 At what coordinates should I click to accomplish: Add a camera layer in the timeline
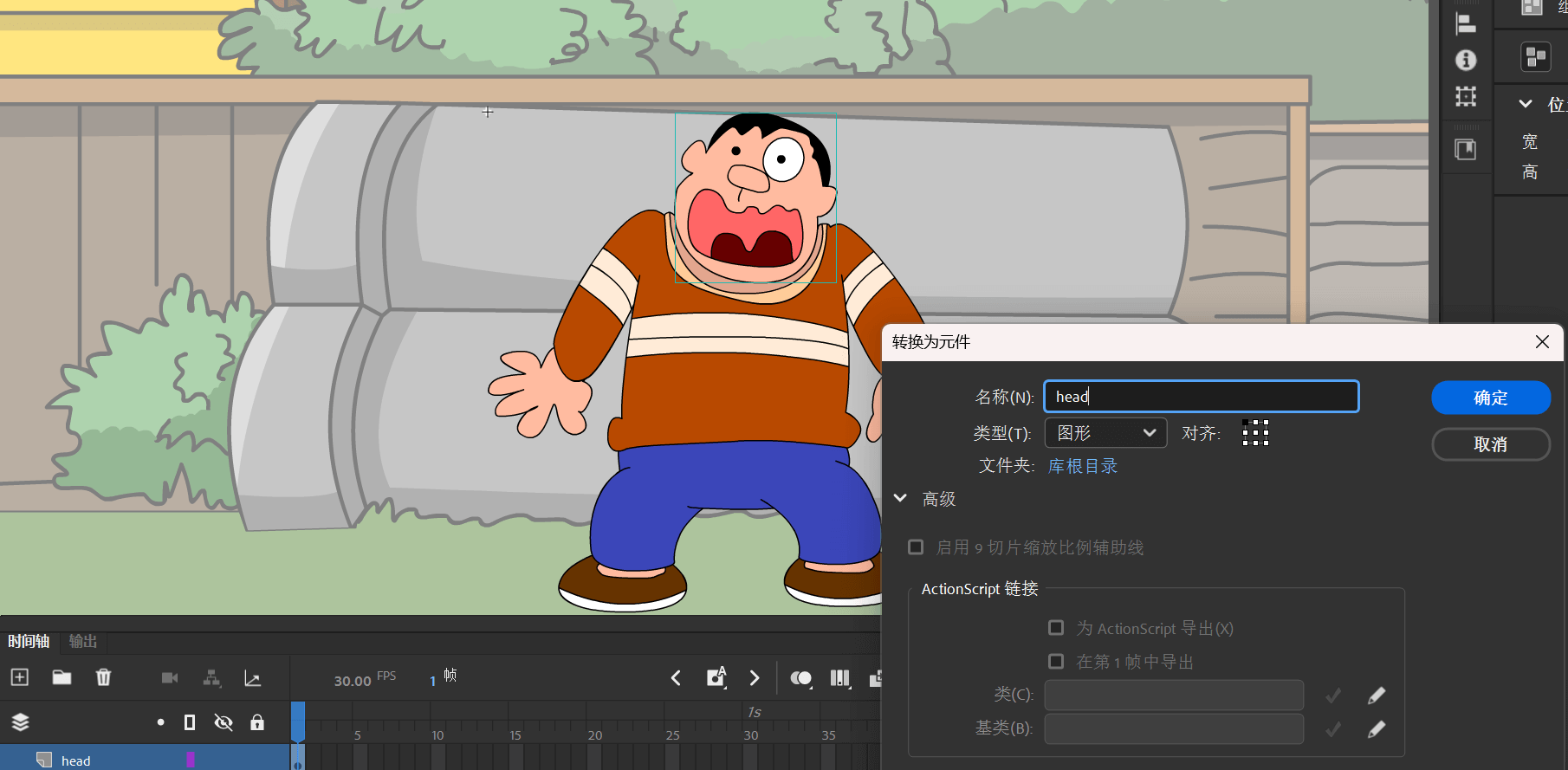(170, 678)
